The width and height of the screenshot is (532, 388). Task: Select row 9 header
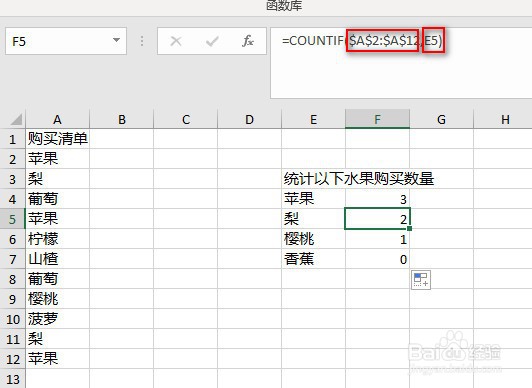(x=13, y=299)
